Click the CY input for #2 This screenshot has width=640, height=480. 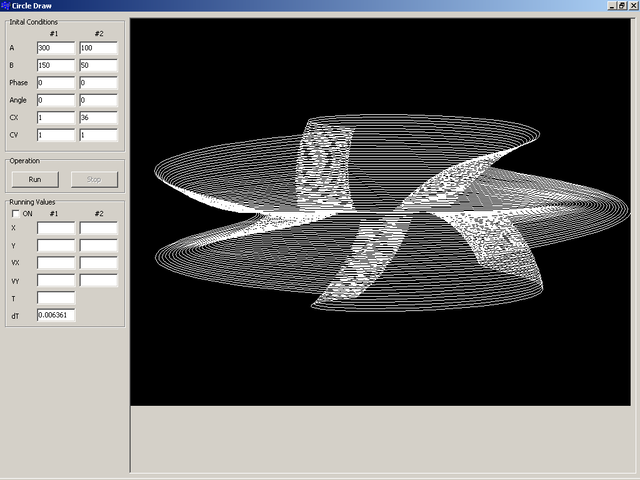pos(98,135)
